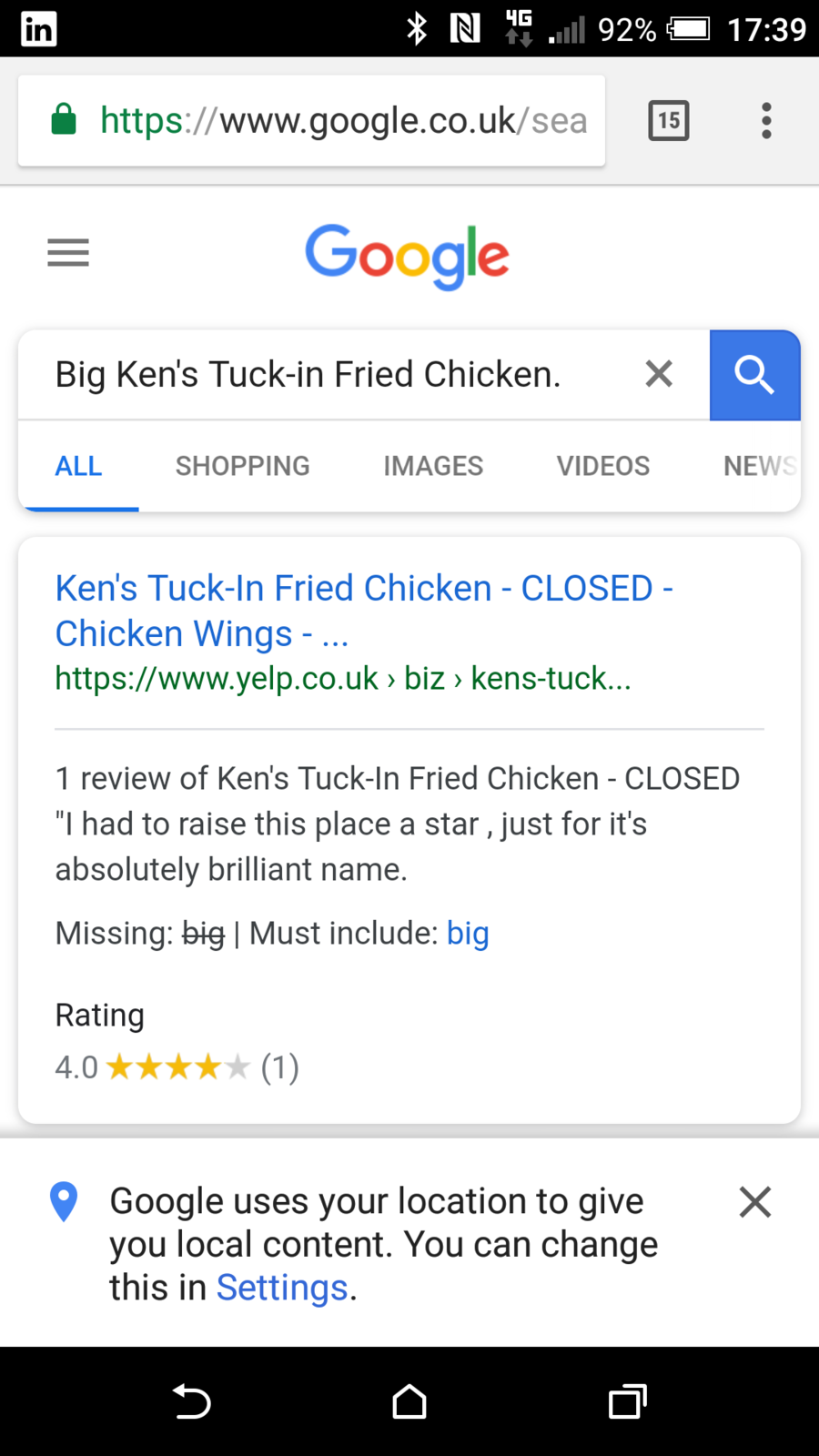819x1456 pixels.
Task: Tap the Android back navigation button
Action: [192, 1401]
